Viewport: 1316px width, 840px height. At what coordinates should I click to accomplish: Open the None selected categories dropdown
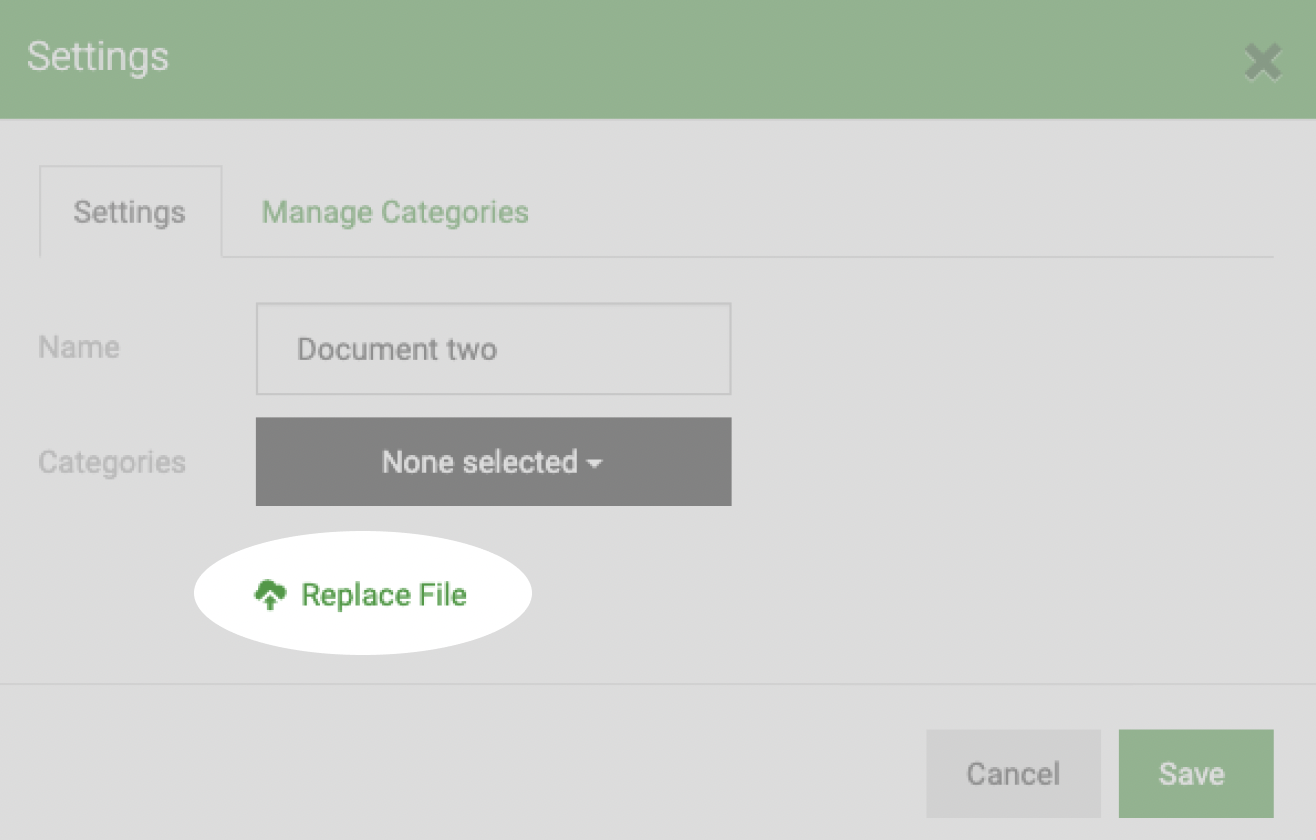click(x=493, y=462)
